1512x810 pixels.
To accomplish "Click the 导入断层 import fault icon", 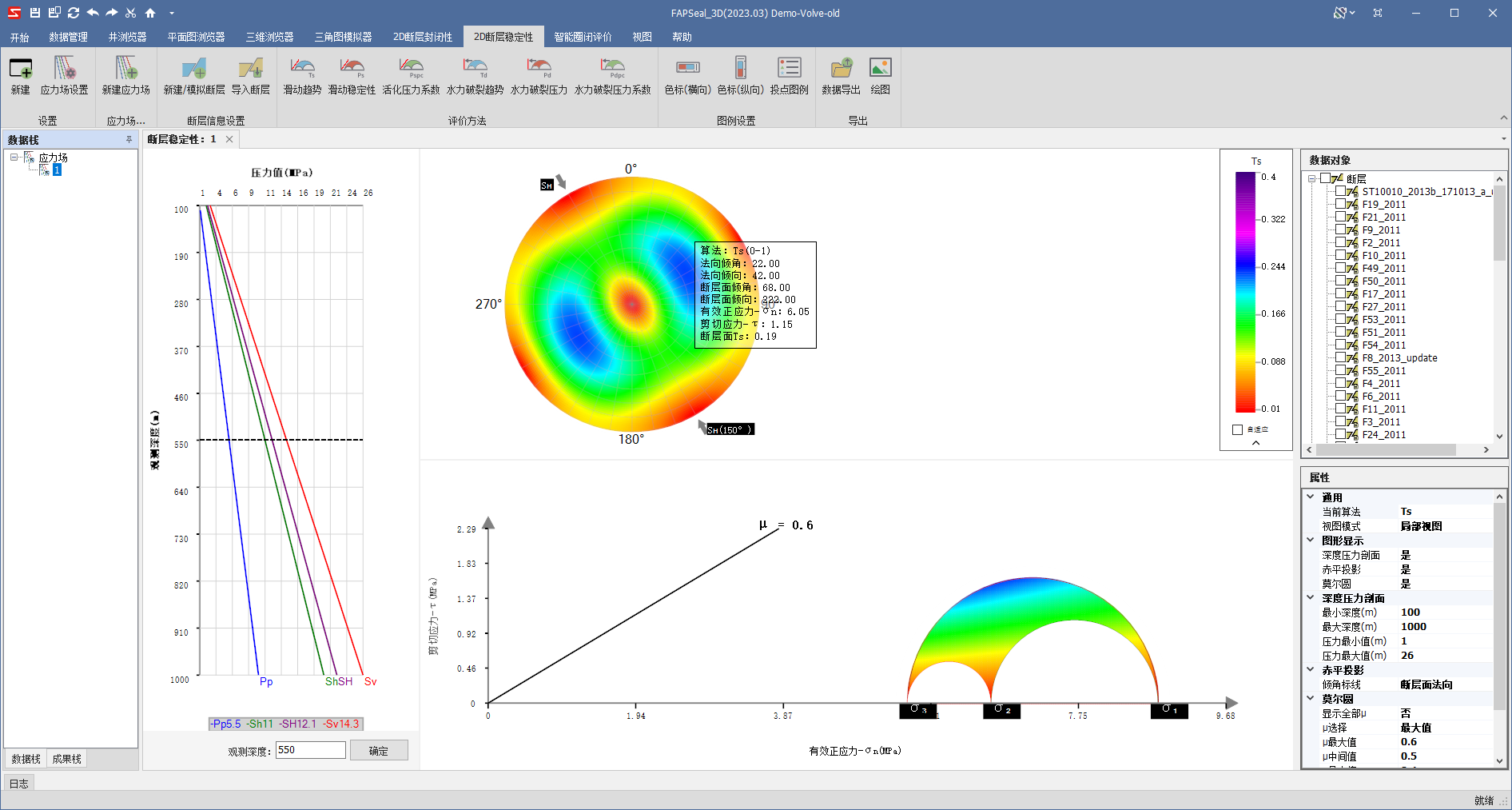I will click(251, 76).
